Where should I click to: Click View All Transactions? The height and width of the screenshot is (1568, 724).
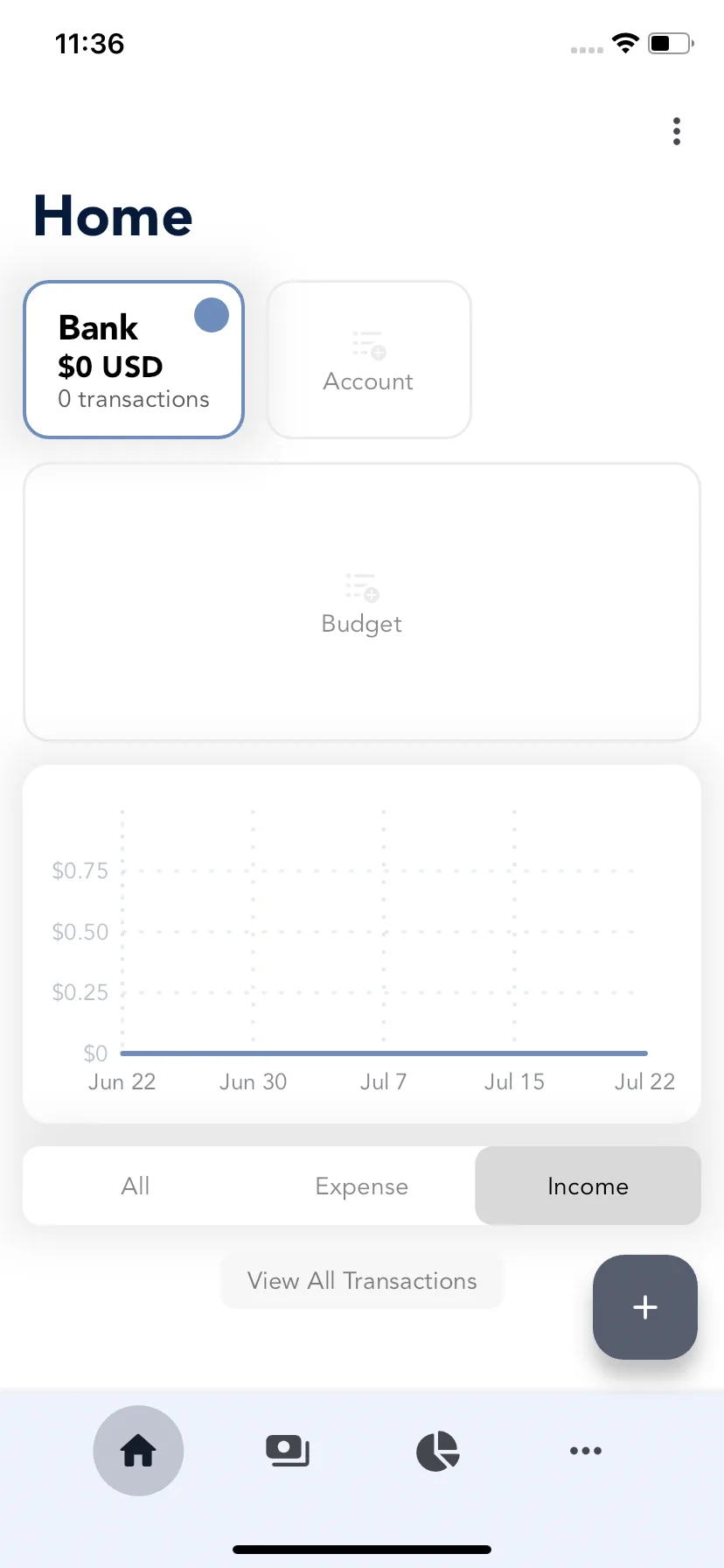362,1281
